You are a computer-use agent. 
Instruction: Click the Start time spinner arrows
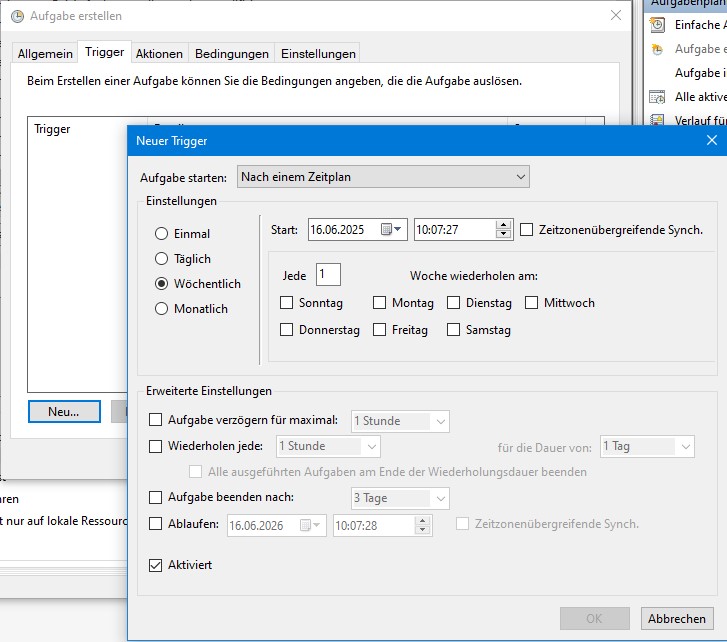(503, 229)
